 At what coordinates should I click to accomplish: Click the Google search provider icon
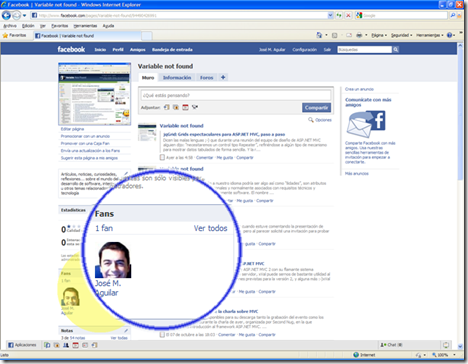click(x=359, y=15)
